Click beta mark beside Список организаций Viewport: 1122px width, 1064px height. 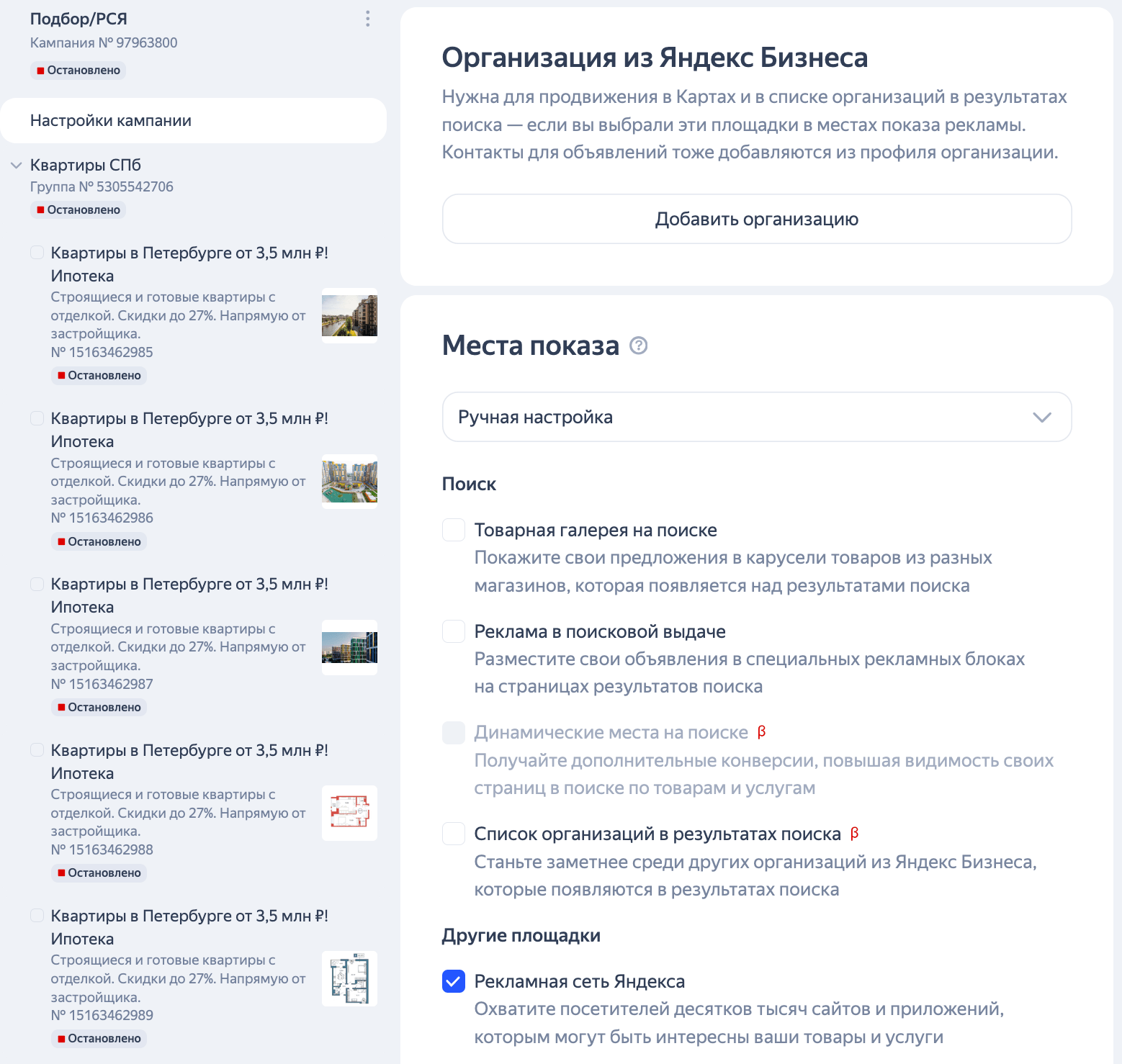[854, 834]
